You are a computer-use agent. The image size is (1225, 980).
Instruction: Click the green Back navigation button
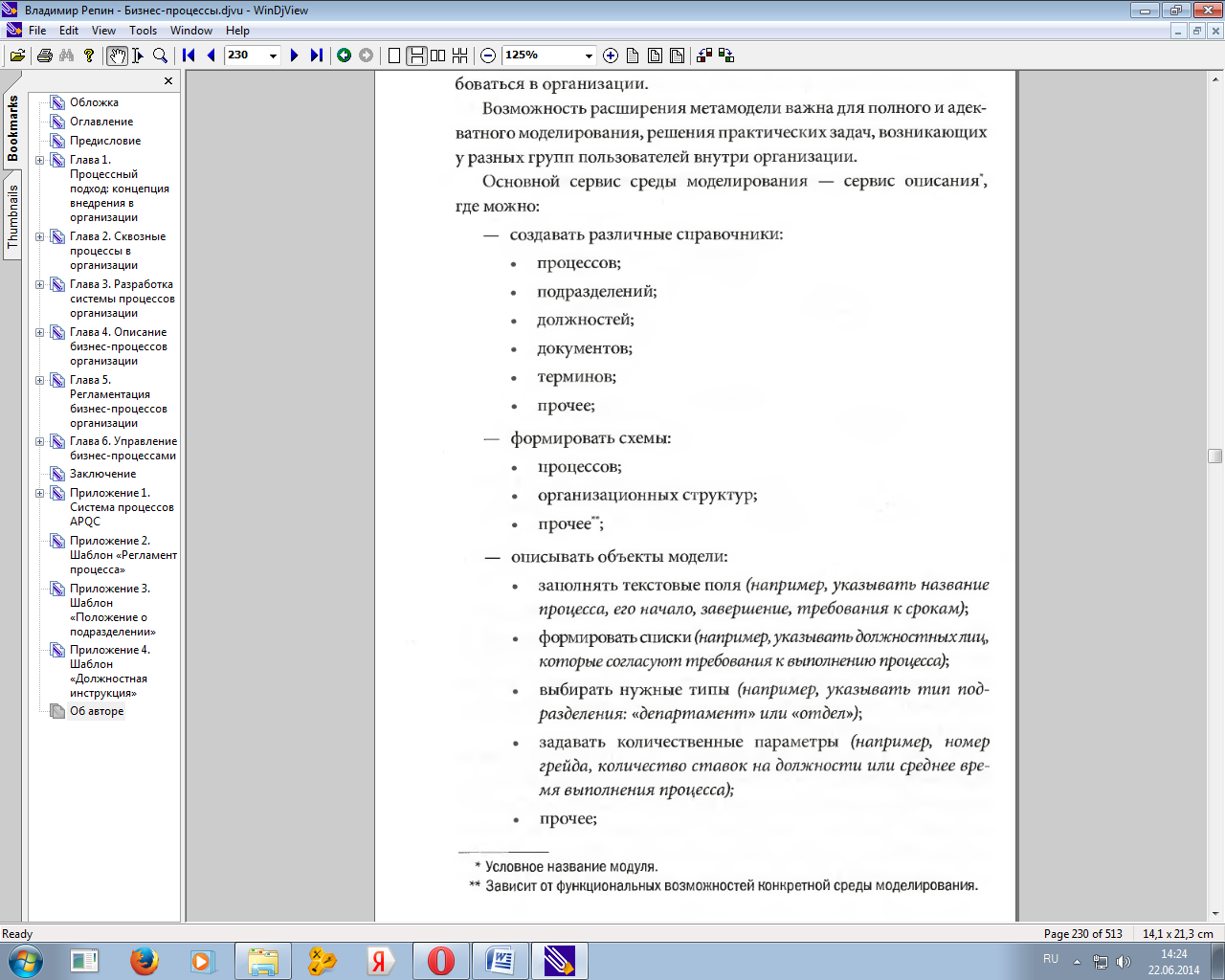coord(344,56)
